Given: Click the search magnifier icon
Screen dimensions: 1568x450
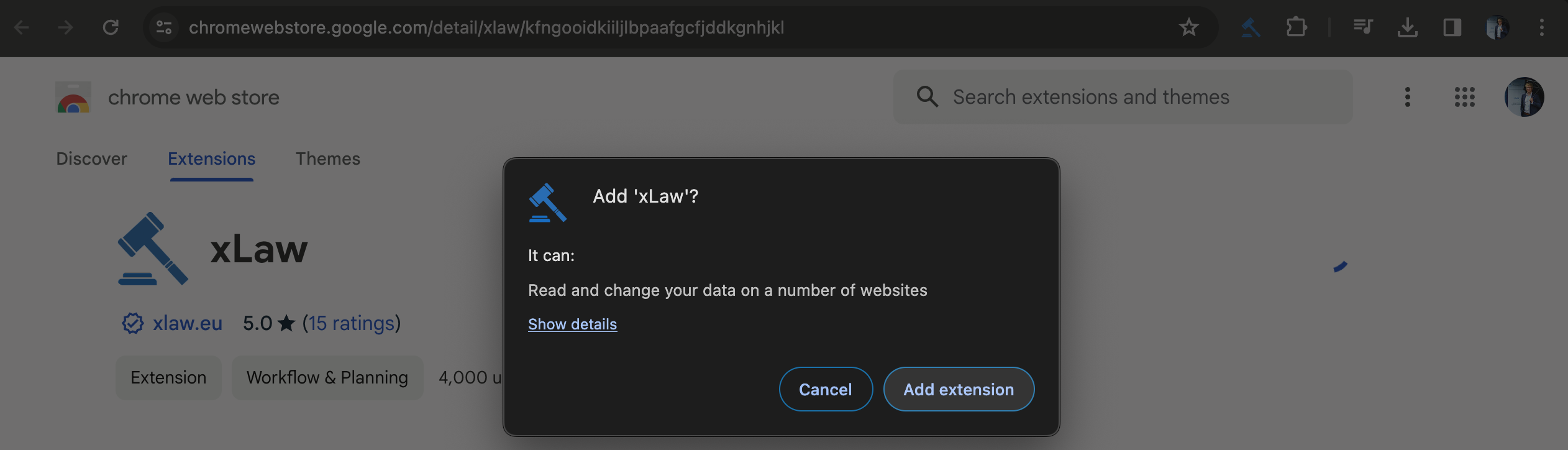Looking at the screenshot, I should click(x=926, y=97).
